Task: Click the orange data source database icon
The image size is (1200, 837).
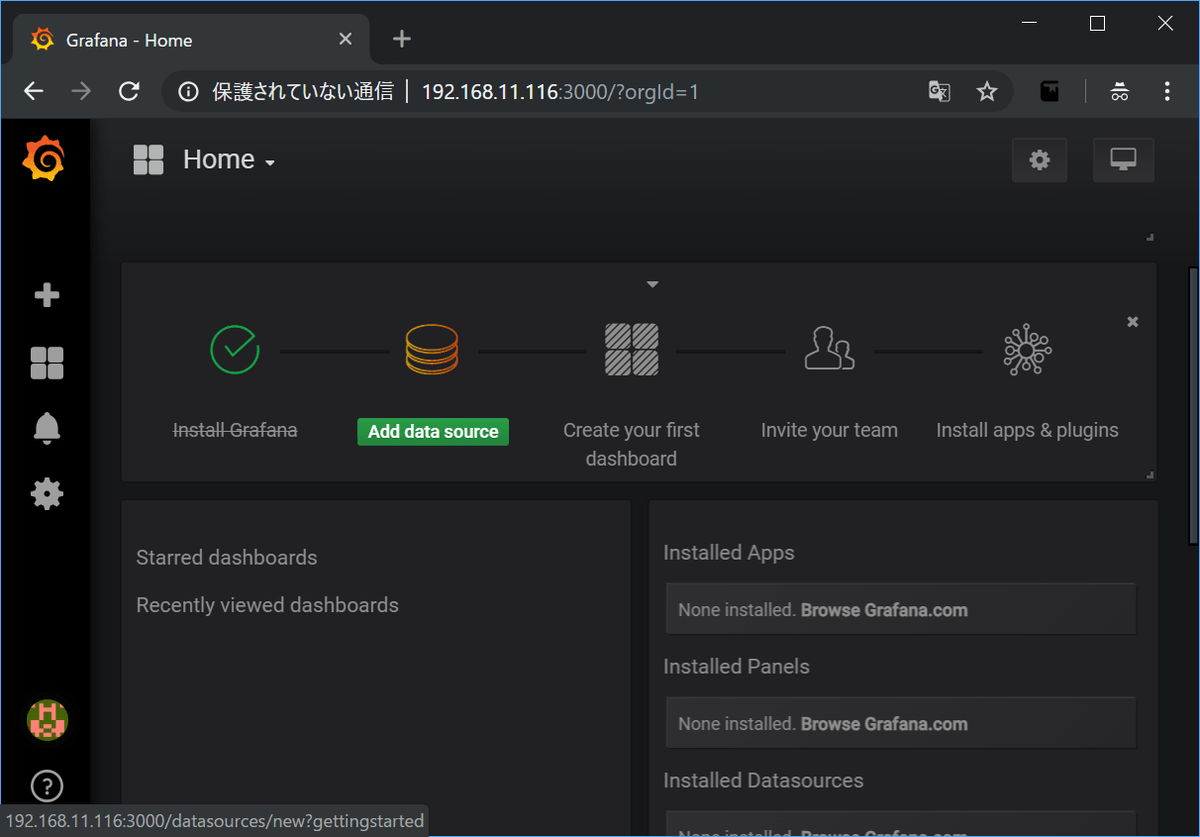Action: [432, 350]
